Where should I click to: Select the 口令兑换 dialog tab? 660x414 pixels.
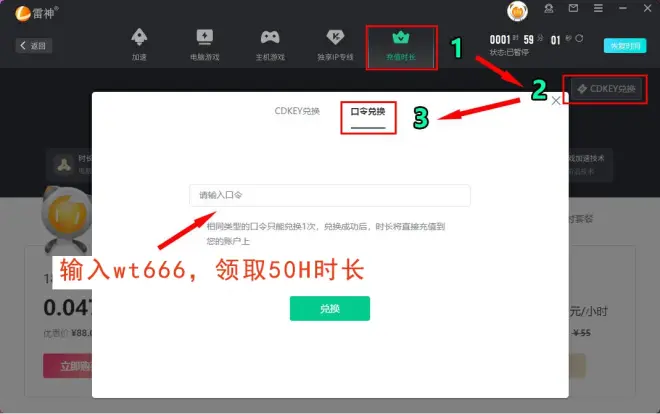tap(368, 111)
